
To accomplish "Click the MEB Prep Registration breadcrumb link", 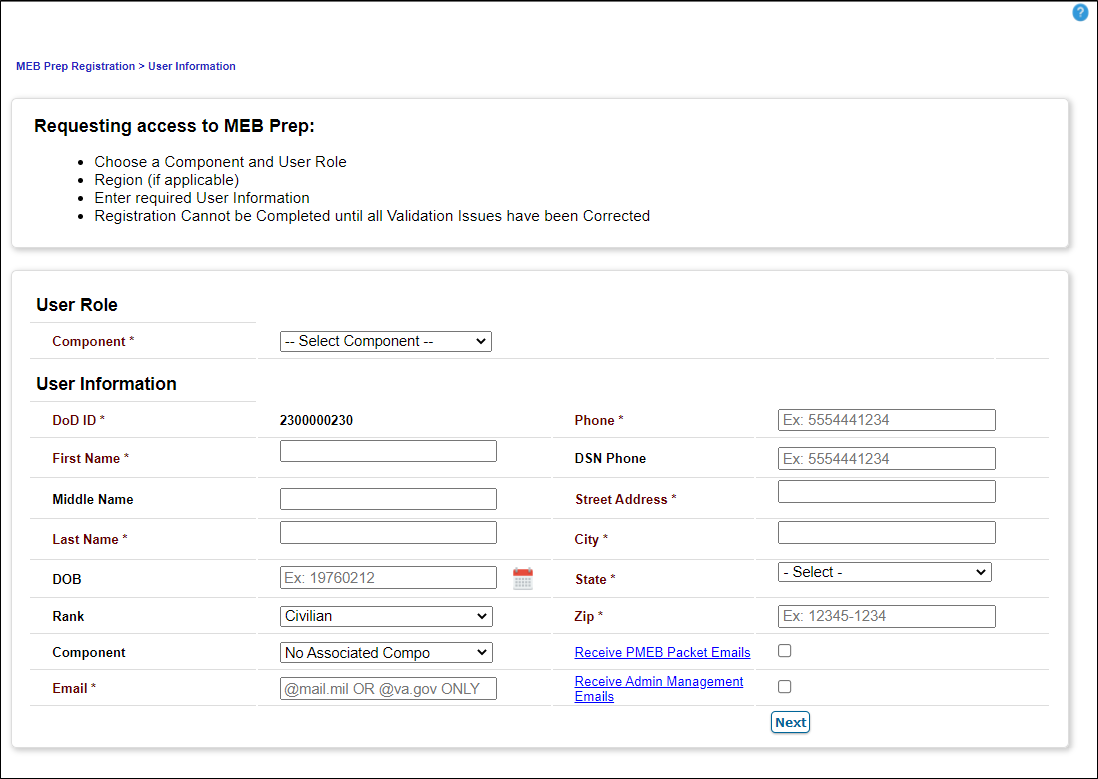I will (x=75, y=66).
